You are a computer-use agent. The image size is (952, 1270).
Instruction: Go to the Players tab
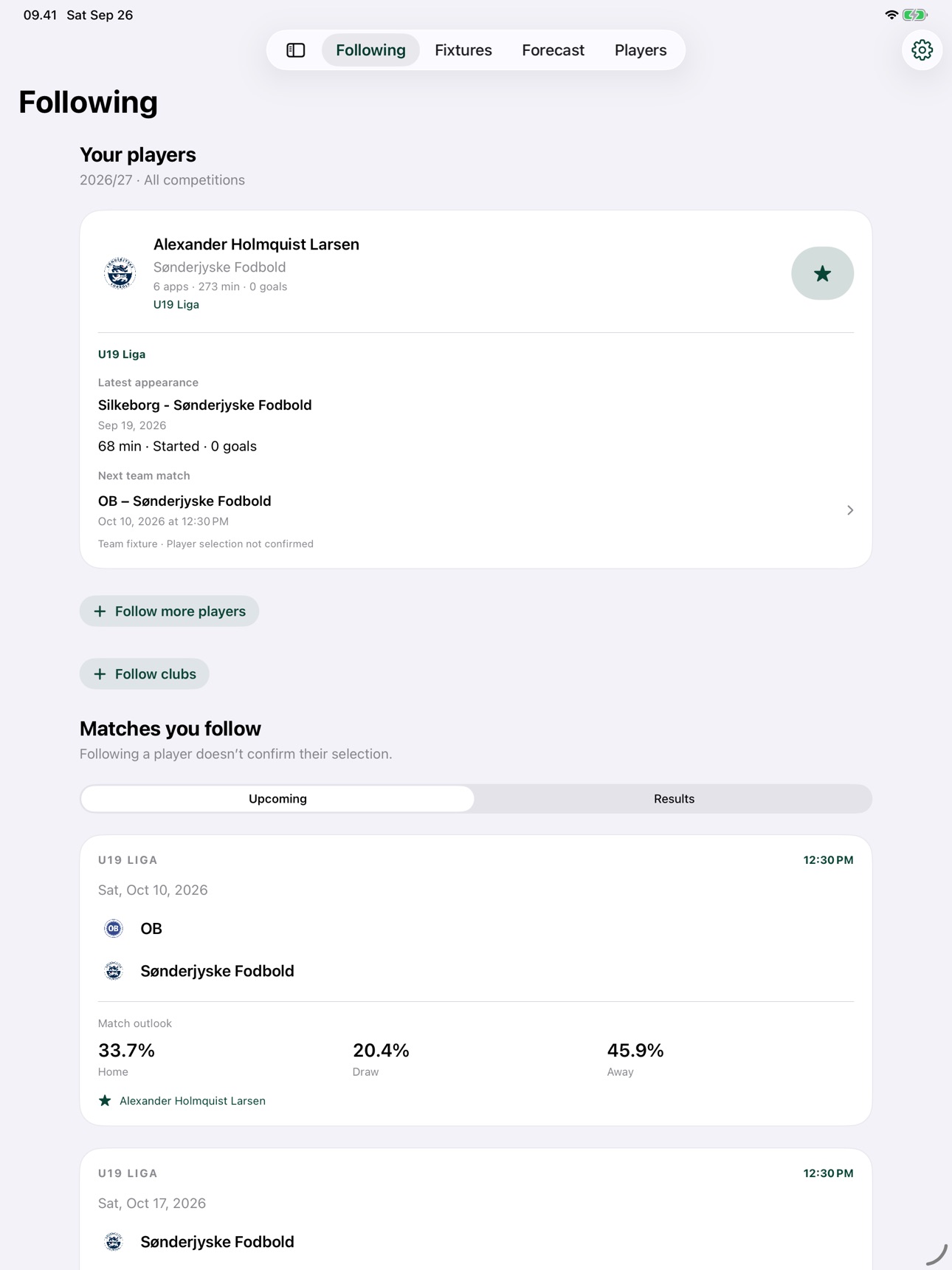(641, 50)
